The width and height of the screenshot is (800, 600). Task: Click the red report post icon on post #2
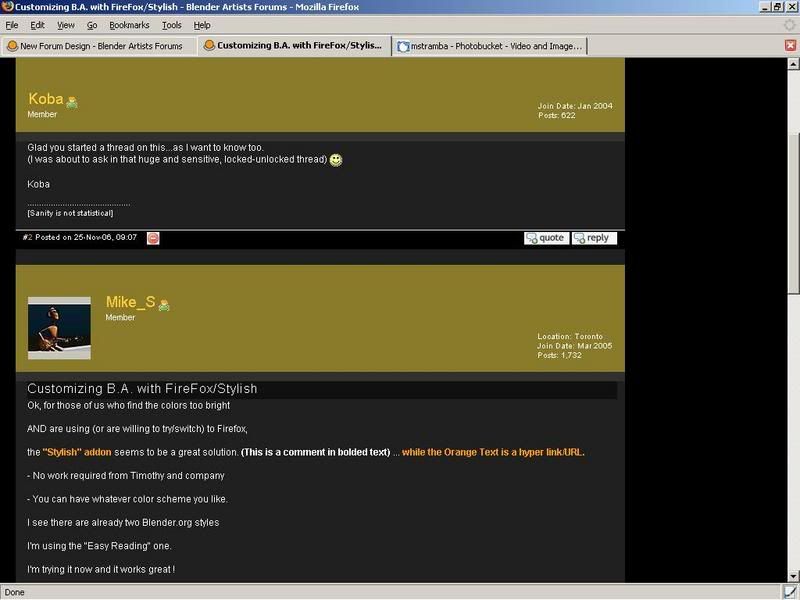(153, 238)
